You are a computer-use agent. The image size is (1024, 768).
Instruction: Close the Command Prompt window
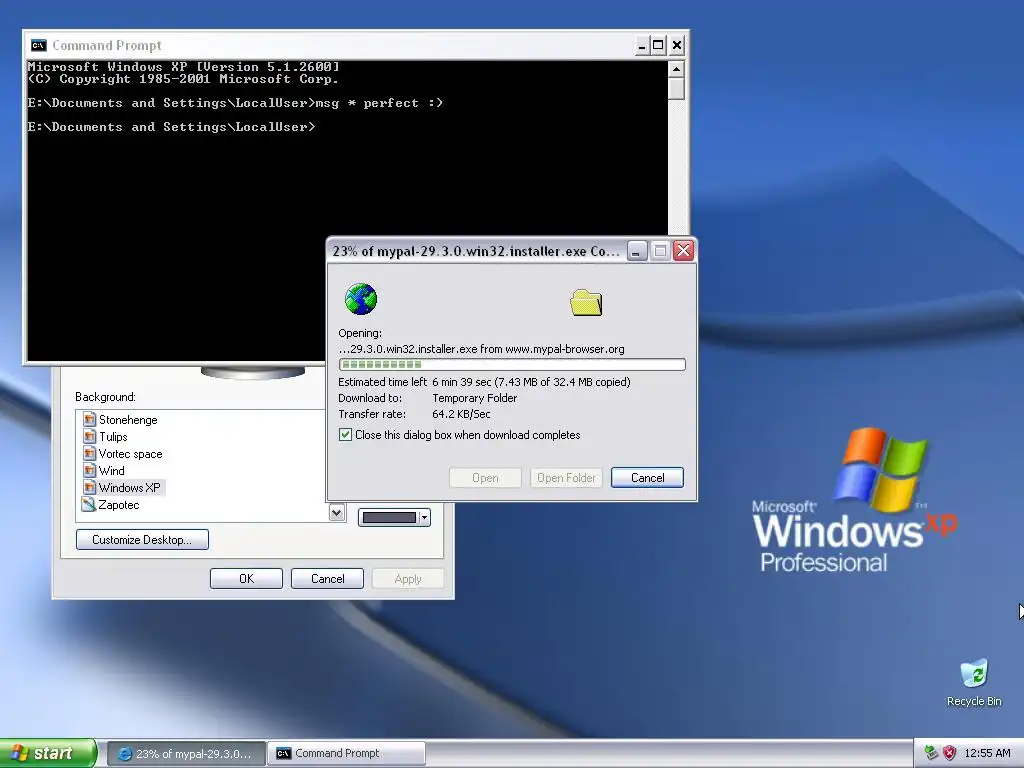(x=677, y=45)
